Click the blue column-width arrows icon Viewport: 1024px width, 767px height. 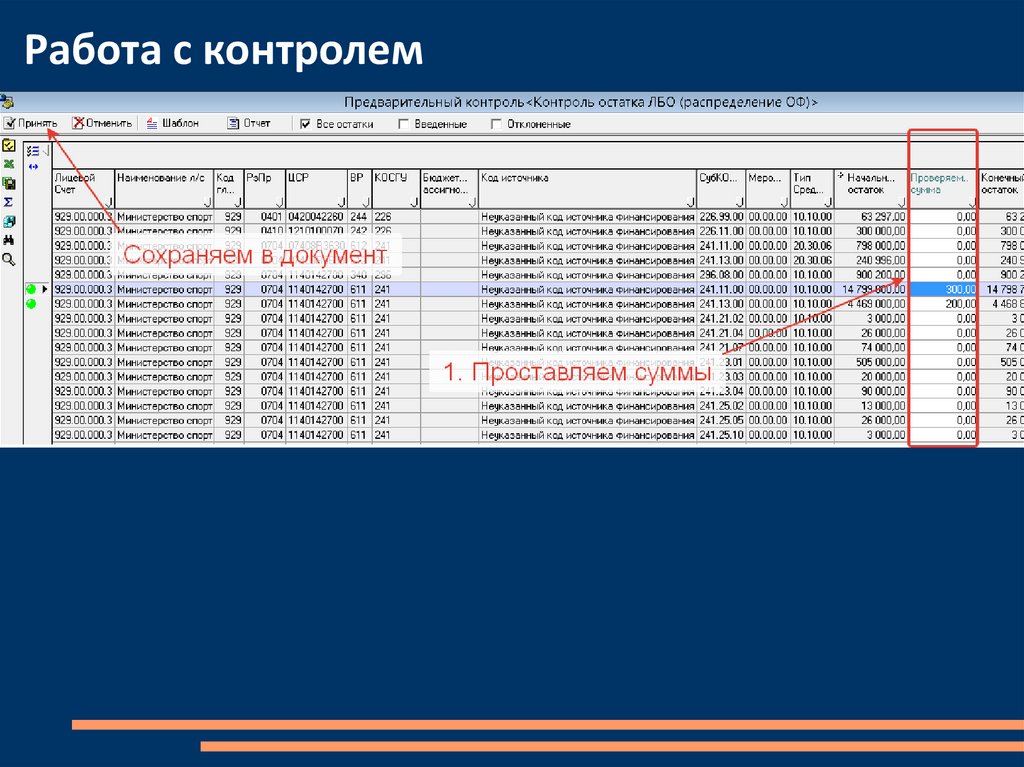click(33, 166)
